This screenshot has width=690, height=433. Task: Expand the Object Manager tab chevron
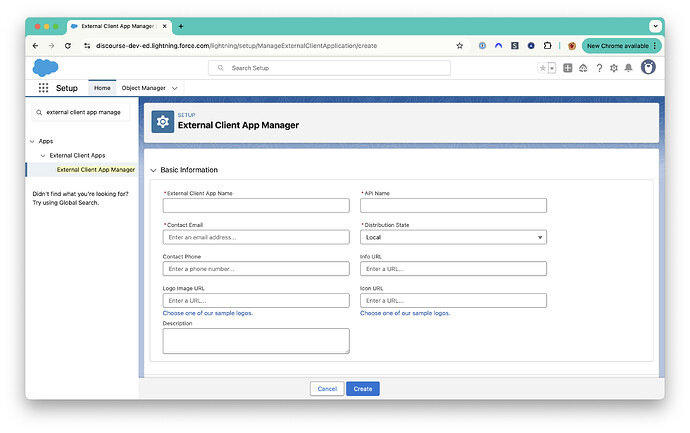click(x=175, y=88)
